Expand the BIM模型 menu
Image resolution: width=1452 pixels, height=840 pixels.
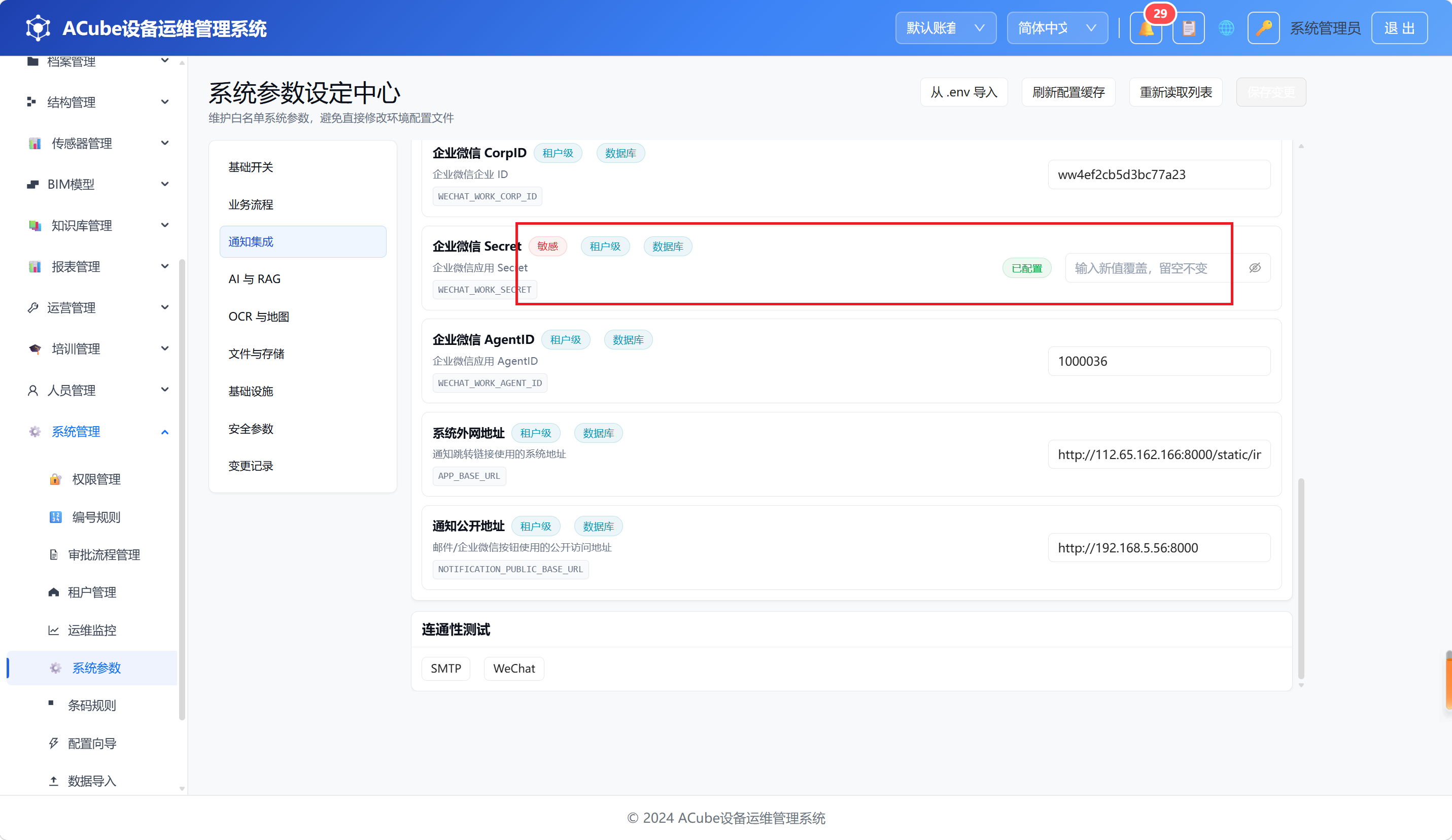coord(98,184)
